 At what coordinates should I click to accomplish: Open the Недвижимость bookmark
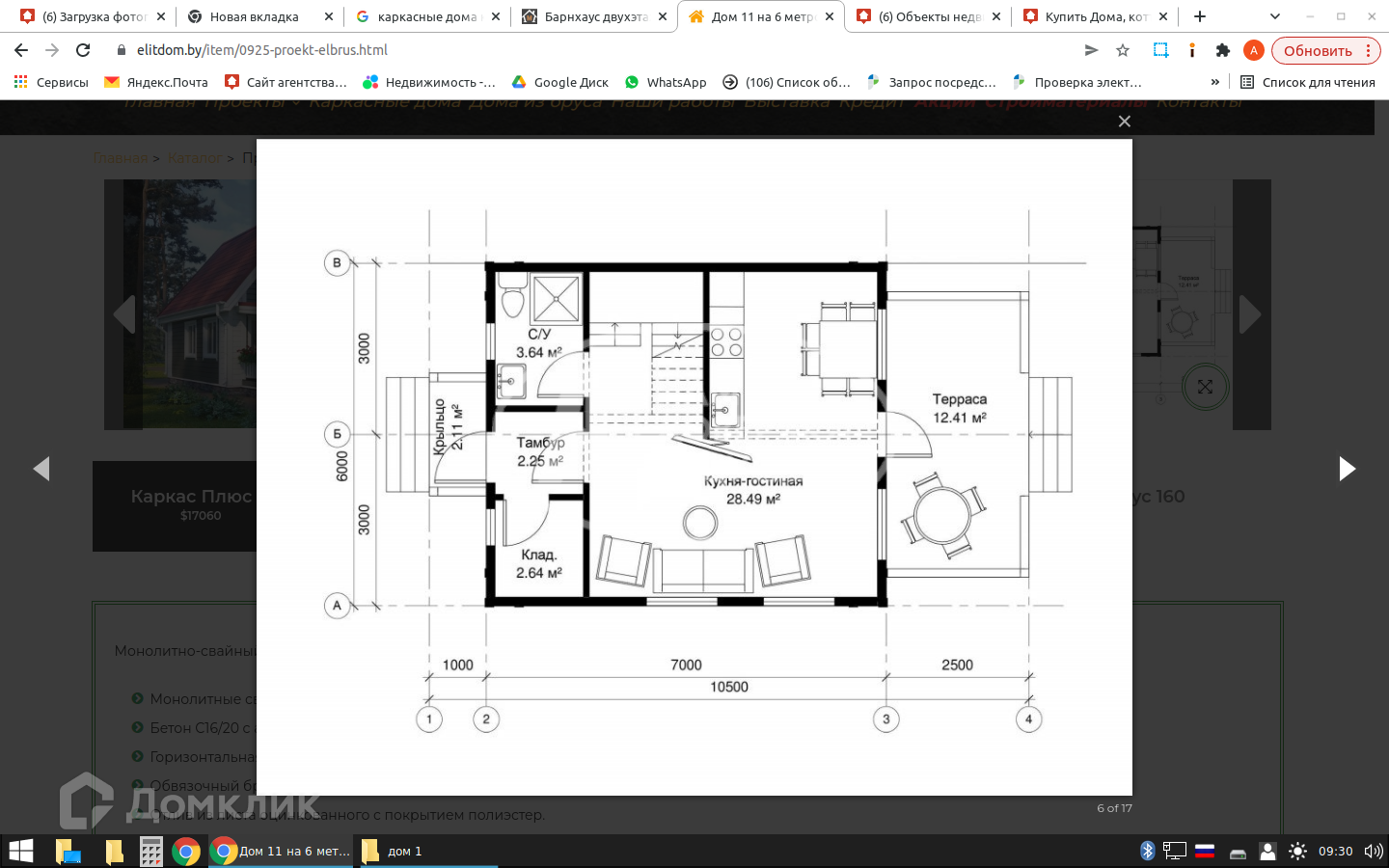tap(428, 82)
